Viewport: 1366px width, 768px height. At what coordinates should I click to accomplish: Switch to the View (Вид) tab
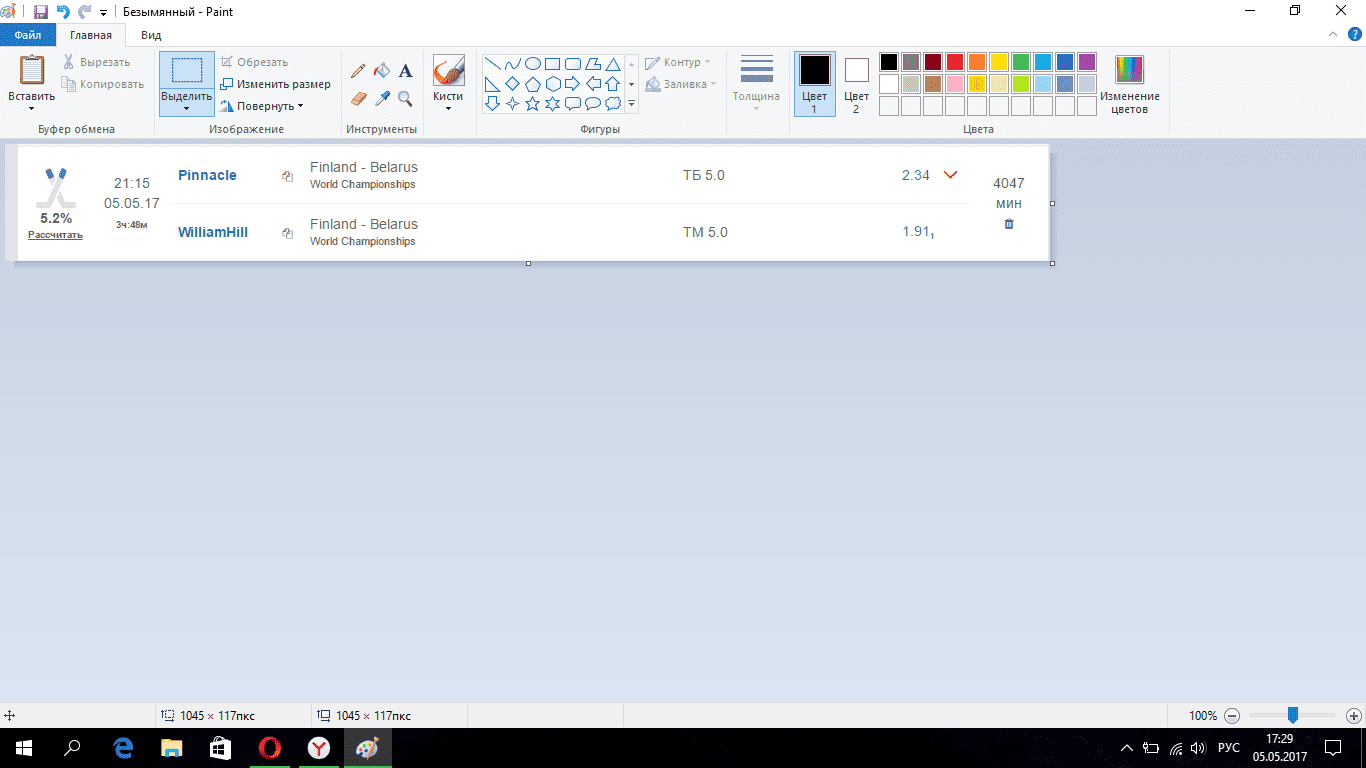[151, 35]
